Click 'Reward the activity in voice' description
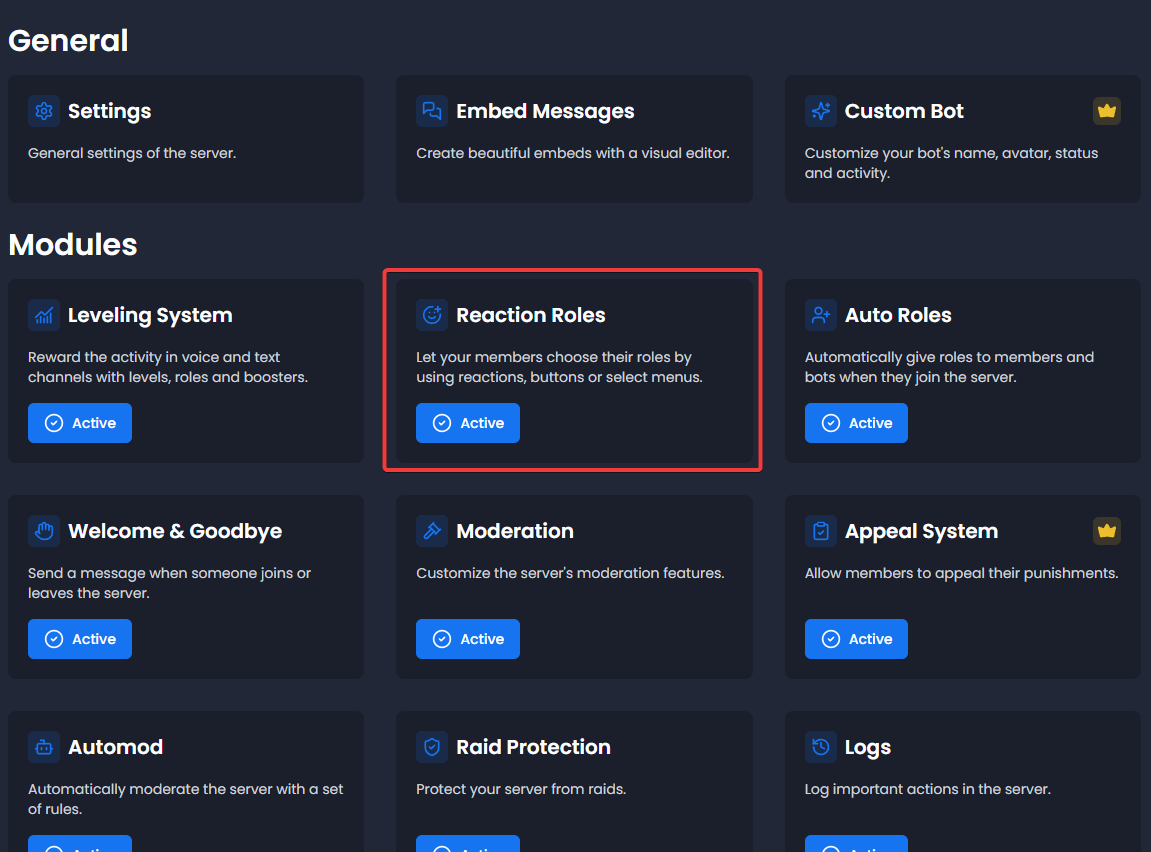This screenshot has width=1151, height=852. [167, 367]
